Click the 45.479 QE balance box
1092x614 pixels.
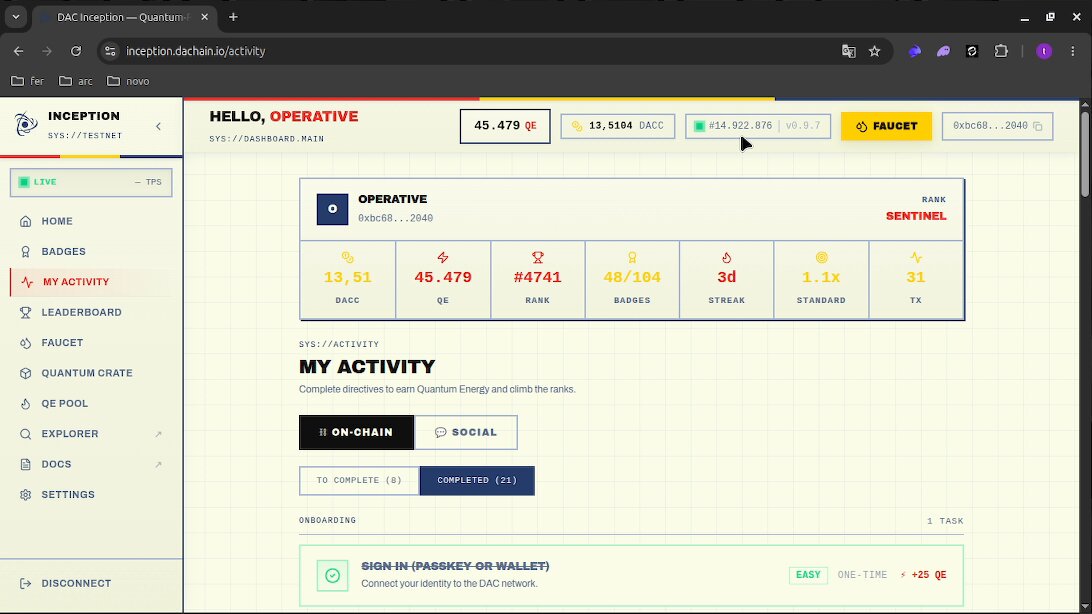pyautogui.click(x=505, y=126)
